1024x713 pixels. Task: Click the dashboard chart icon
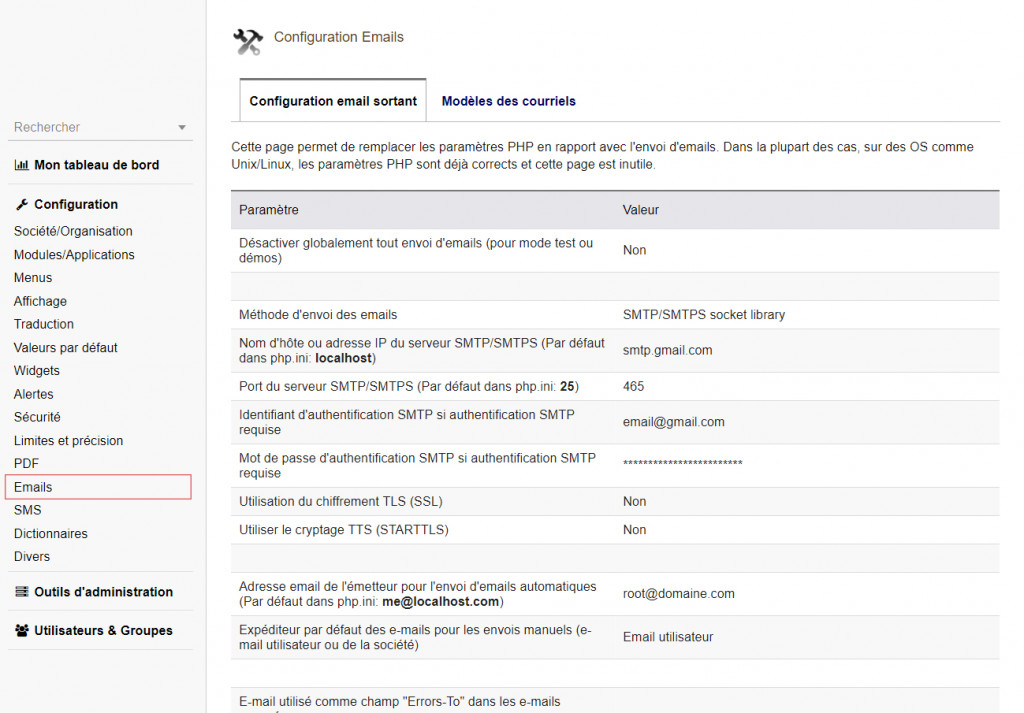(x=21, y=165)
